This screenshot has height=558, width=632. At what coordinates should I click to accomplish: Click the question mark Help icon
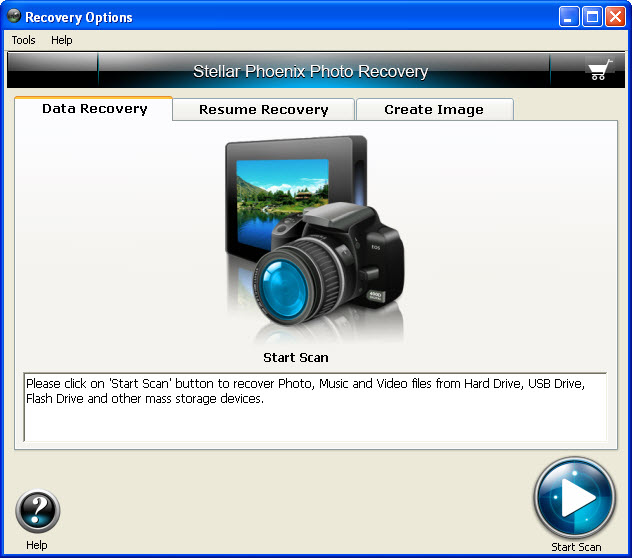click(x=37, y=511)
